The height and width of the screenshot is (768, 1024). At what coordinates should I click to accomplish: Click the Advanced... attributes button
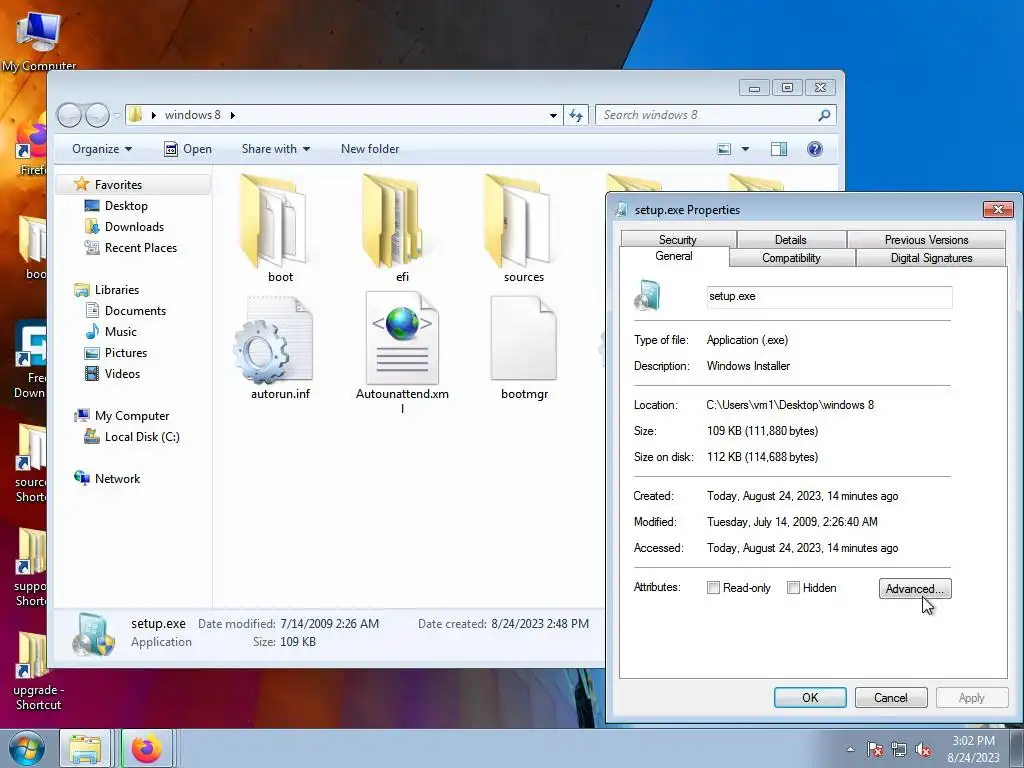[x=914, y=588]
